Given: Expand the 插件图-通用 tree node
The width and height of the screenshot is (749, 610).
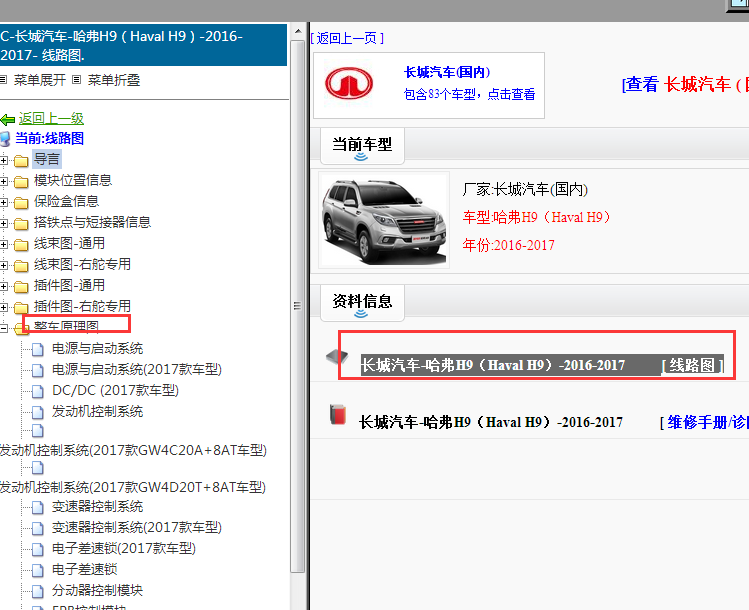Looking at the screenshot, I should click(3, 287).
